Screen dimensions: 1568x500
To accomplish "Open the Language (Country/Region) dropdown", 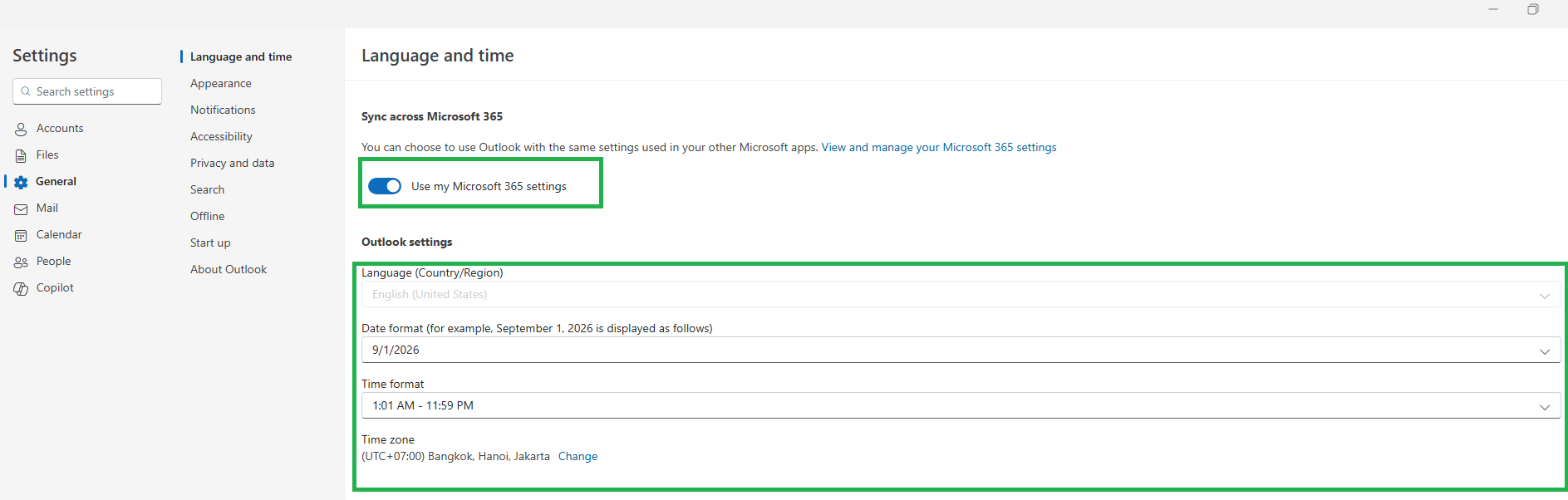I will (961, 294).
